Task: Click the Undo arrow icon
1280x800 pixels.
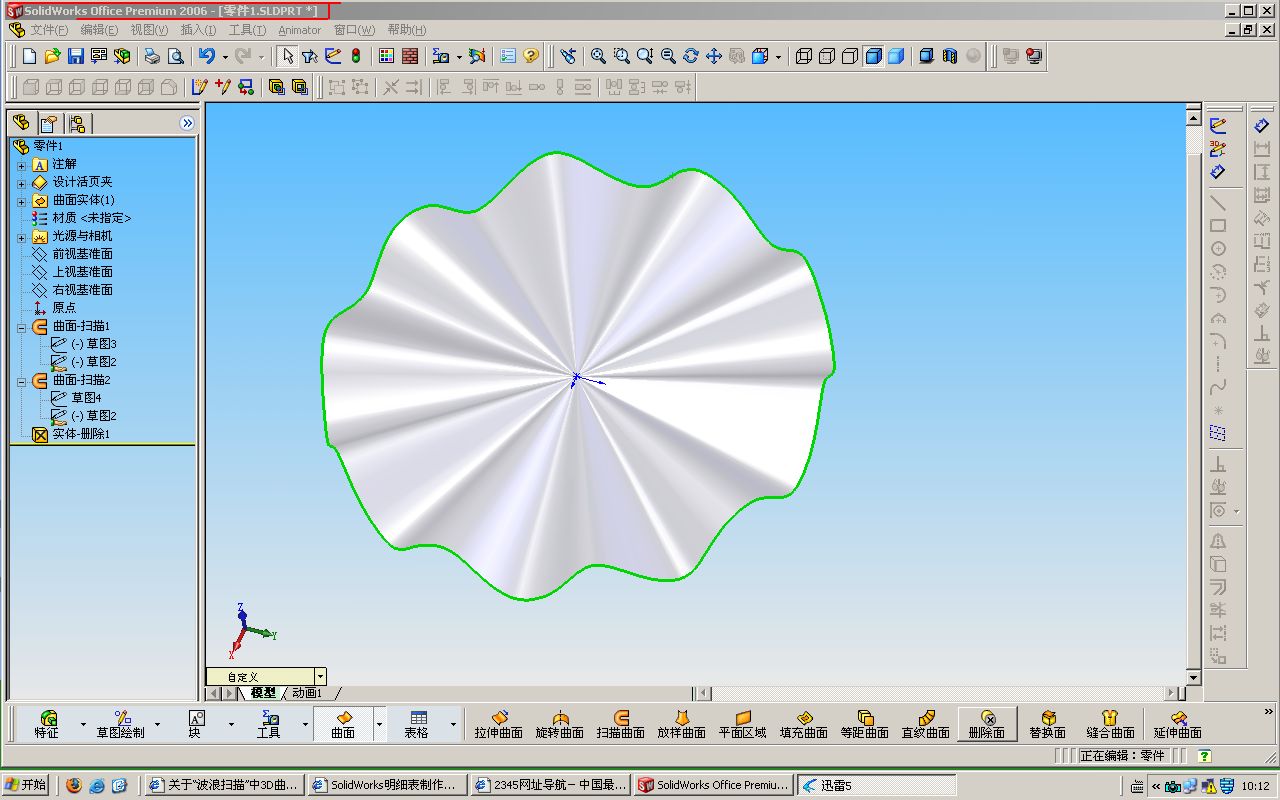Action: (x=207, y=57)
